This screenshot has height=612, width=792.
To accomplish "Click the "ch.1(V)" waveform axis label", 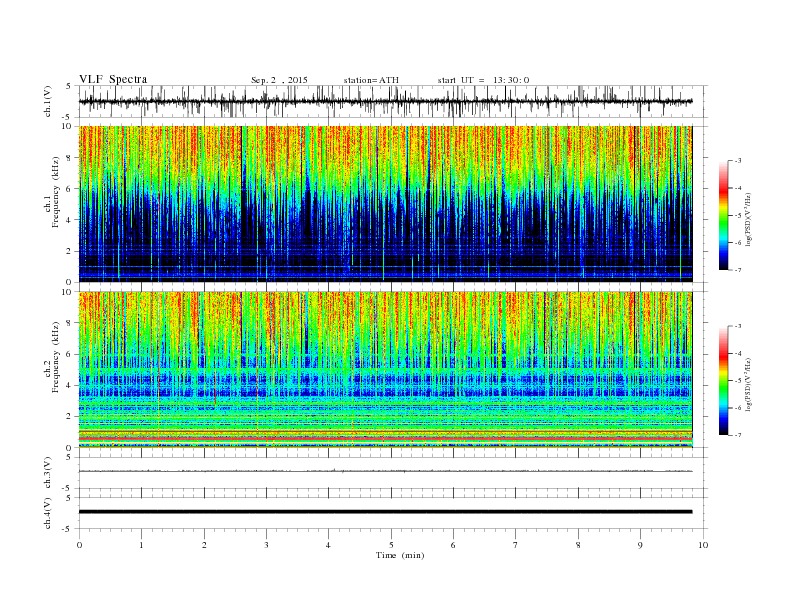I will (48, 101).
